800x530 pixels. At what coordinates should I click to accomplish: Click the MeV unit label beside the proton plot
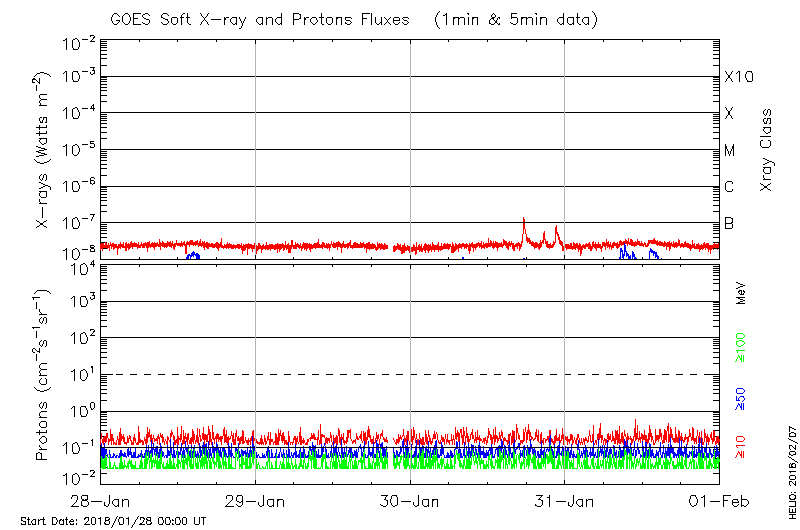tap(741, 293)
